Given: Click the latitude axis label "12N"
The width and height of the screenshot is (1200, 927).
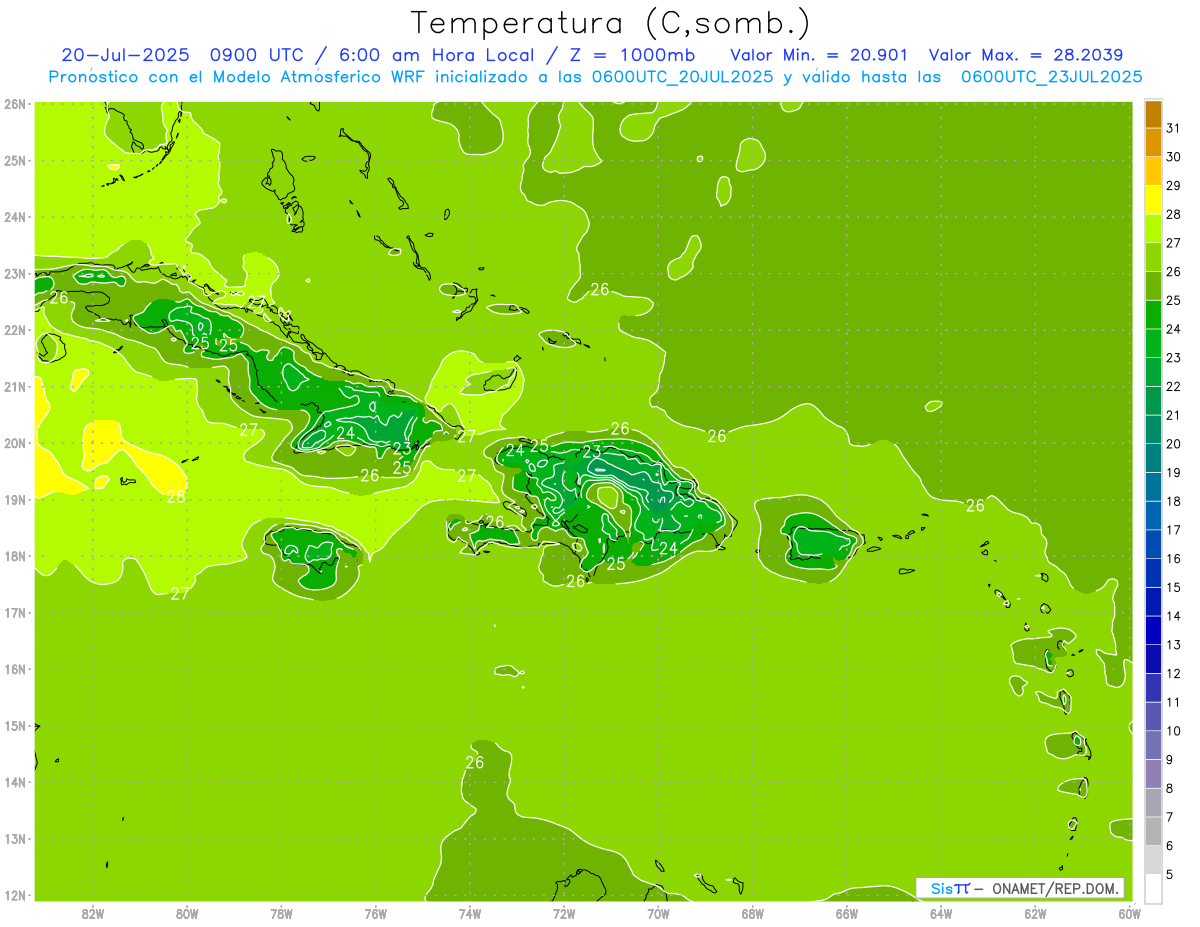Looking at the screenshot, I should [x=15, y=895].
